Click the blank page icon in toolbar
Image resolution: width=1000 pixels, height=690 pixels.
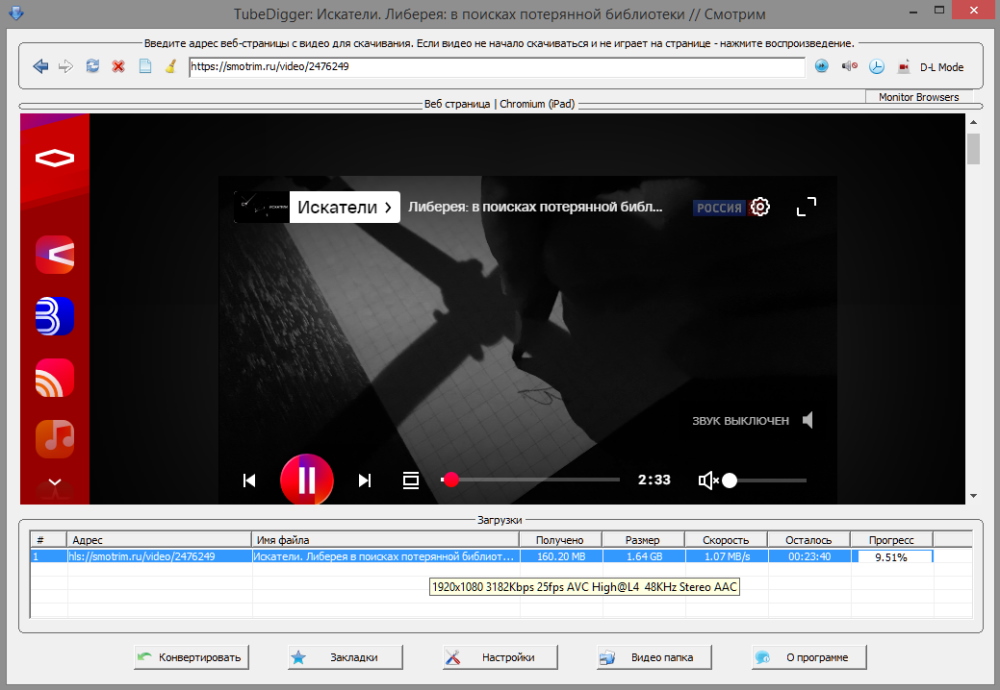tap(145, 66)
